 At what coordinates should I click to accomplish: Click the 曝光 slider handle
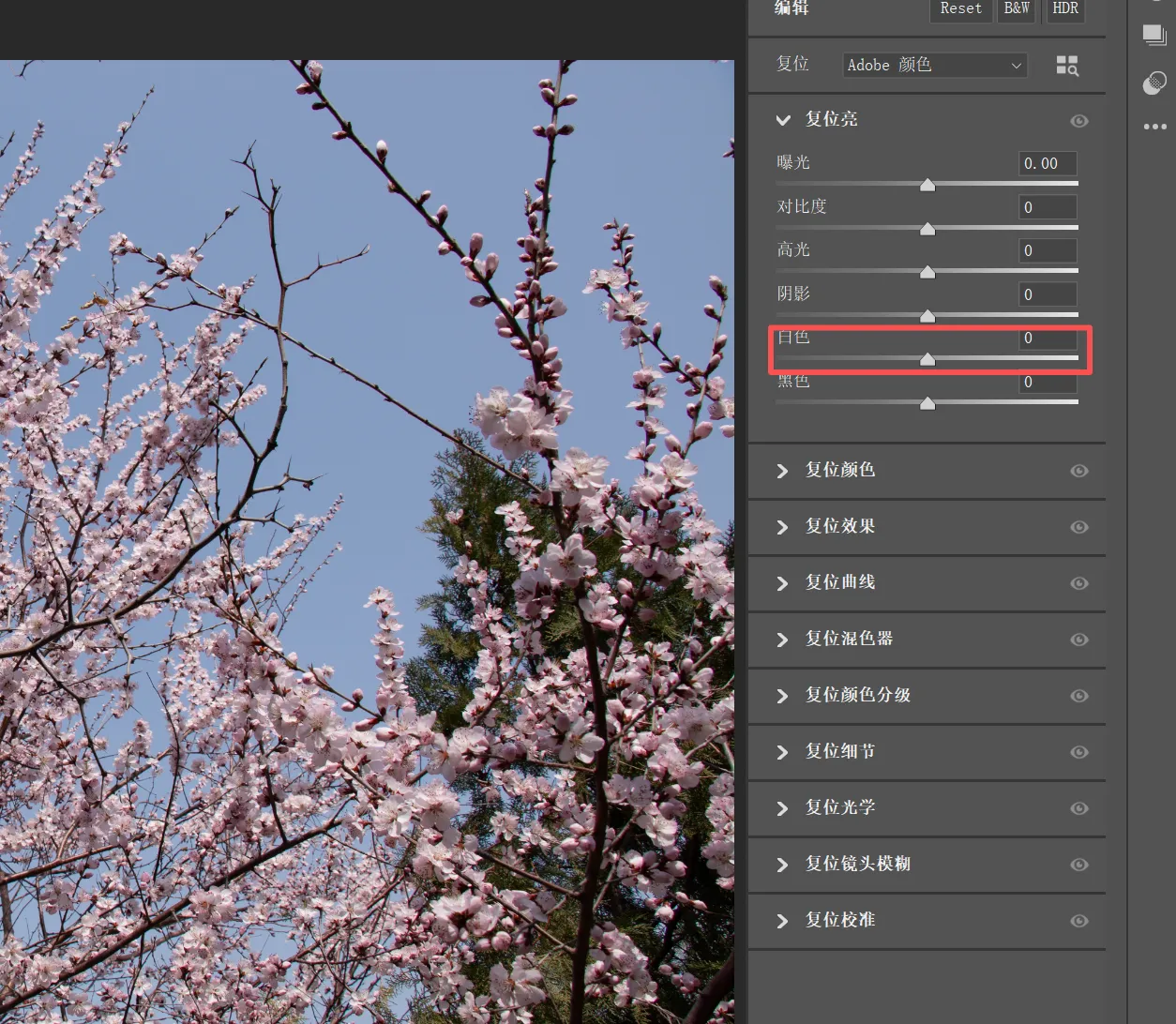click(x=927, y=186)
